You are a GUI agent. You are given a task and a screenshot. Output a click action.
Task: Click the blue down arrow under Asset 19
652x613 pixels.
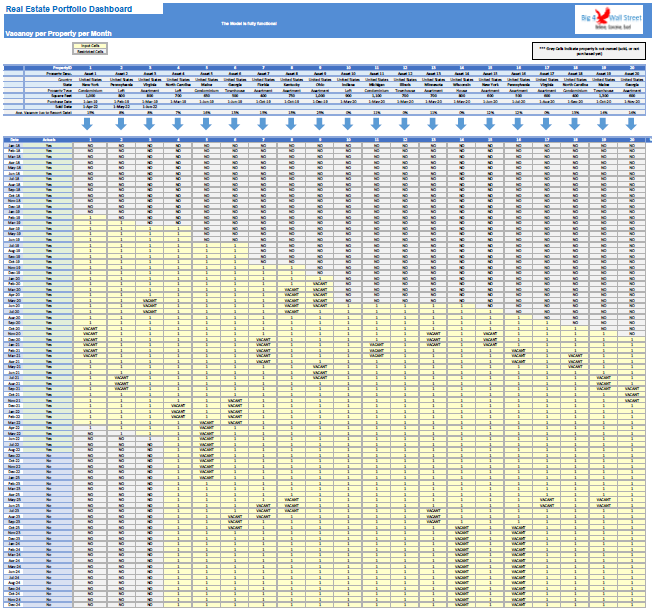click(603, 124)
